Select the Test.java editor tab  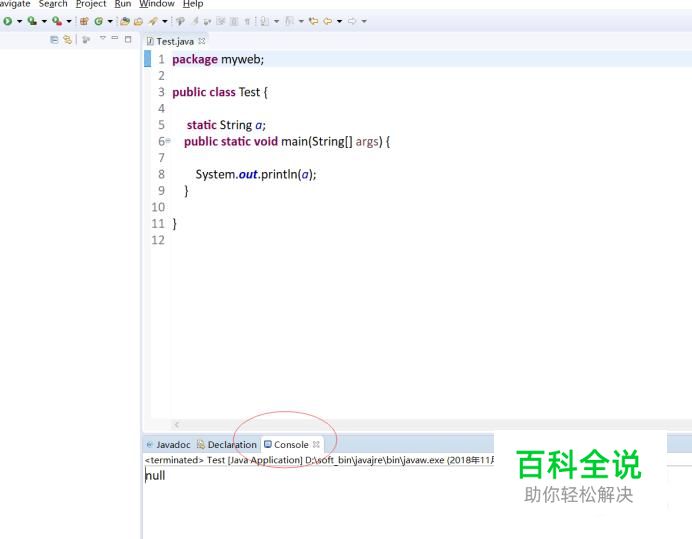point(175,41)
